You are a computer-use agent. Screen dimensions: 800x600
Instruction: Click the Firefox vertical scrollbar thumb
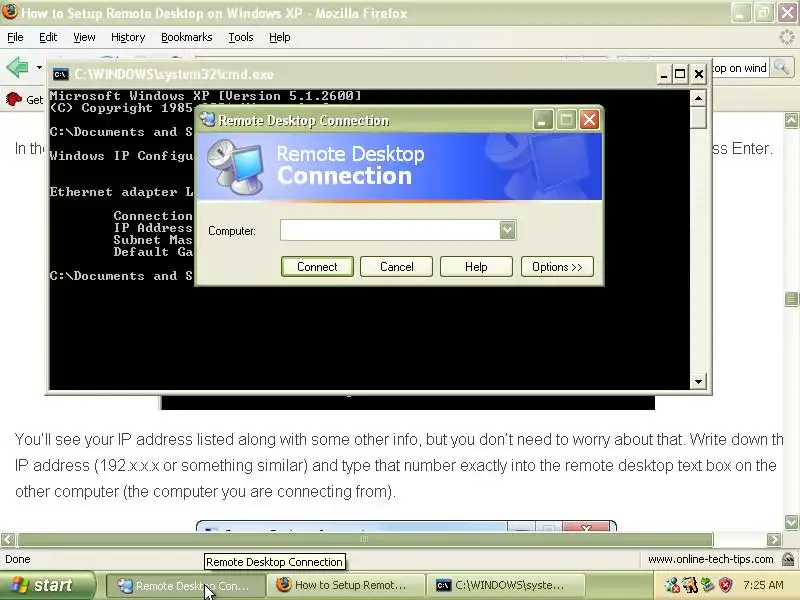tap(791, 299)
